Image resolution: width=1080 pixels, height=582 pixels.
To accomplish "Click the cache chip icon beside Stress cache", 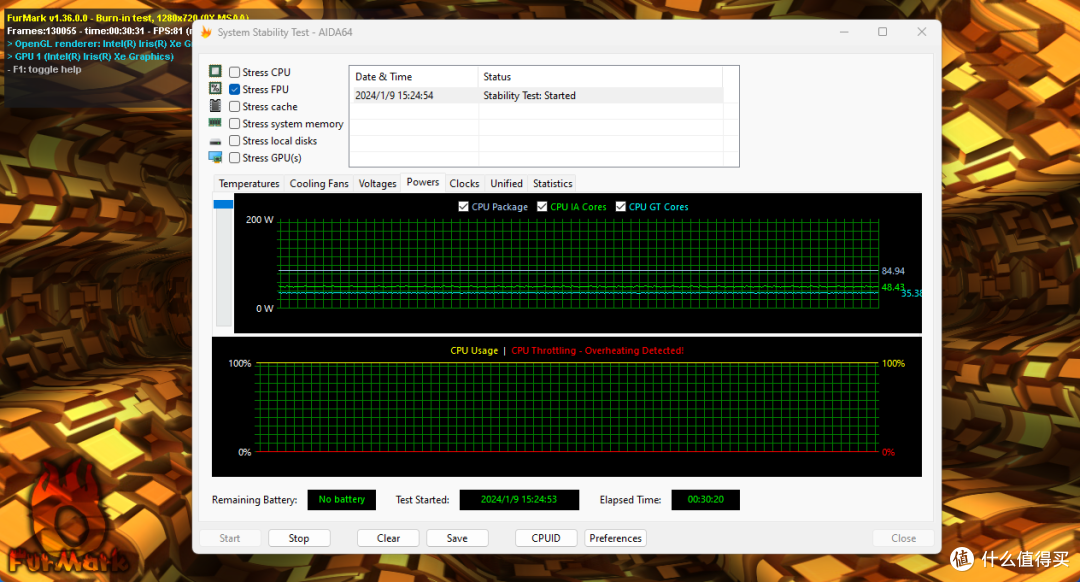I will point(216,105).
